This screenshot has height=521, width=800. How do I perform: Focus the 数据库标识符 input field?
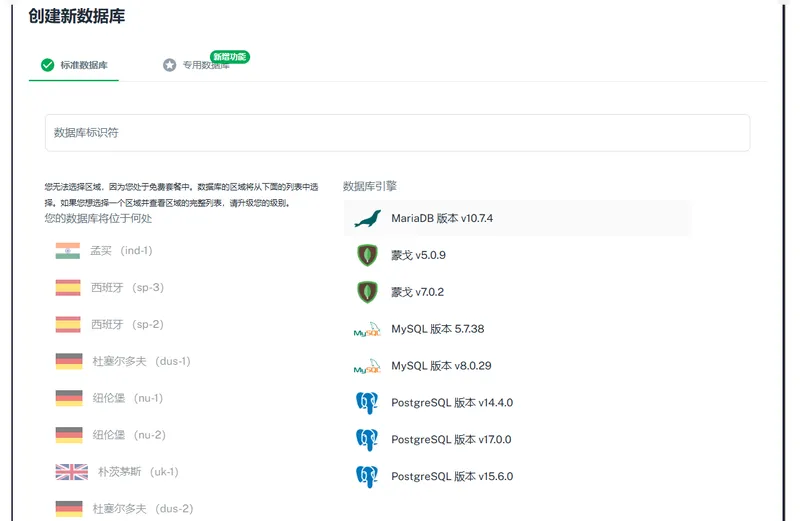pyautogui.click(x=397, y=133)
